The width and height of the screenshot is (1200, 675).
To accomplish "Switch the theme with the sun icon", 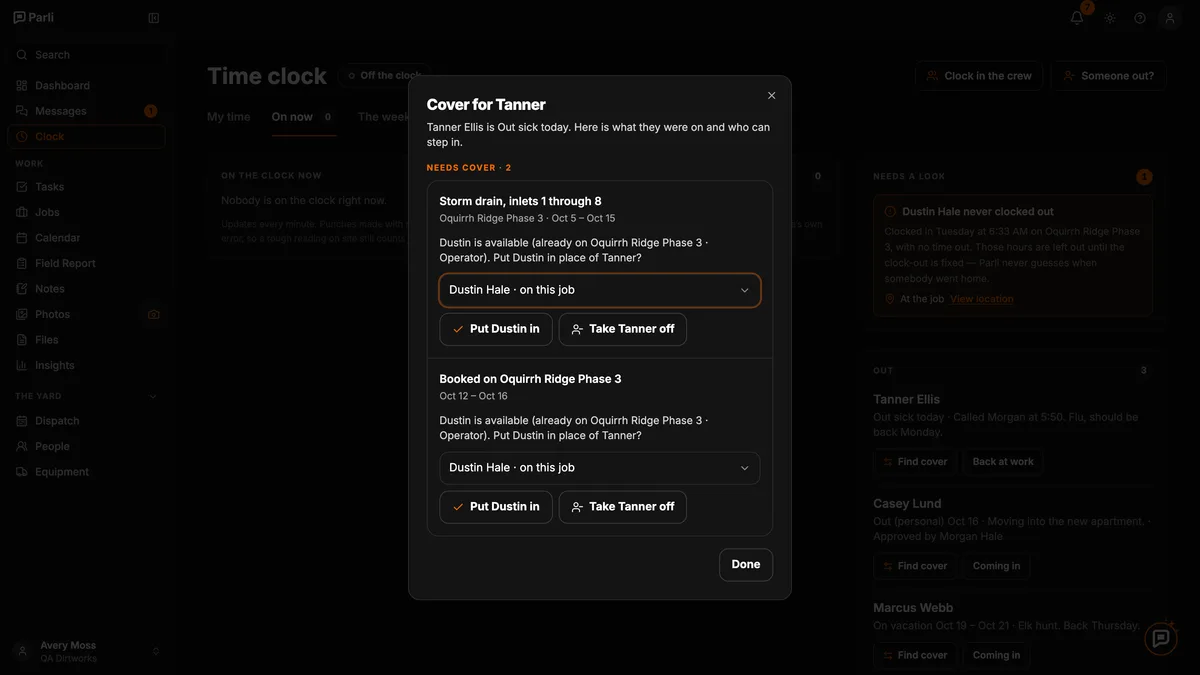I will point(1110,18).
